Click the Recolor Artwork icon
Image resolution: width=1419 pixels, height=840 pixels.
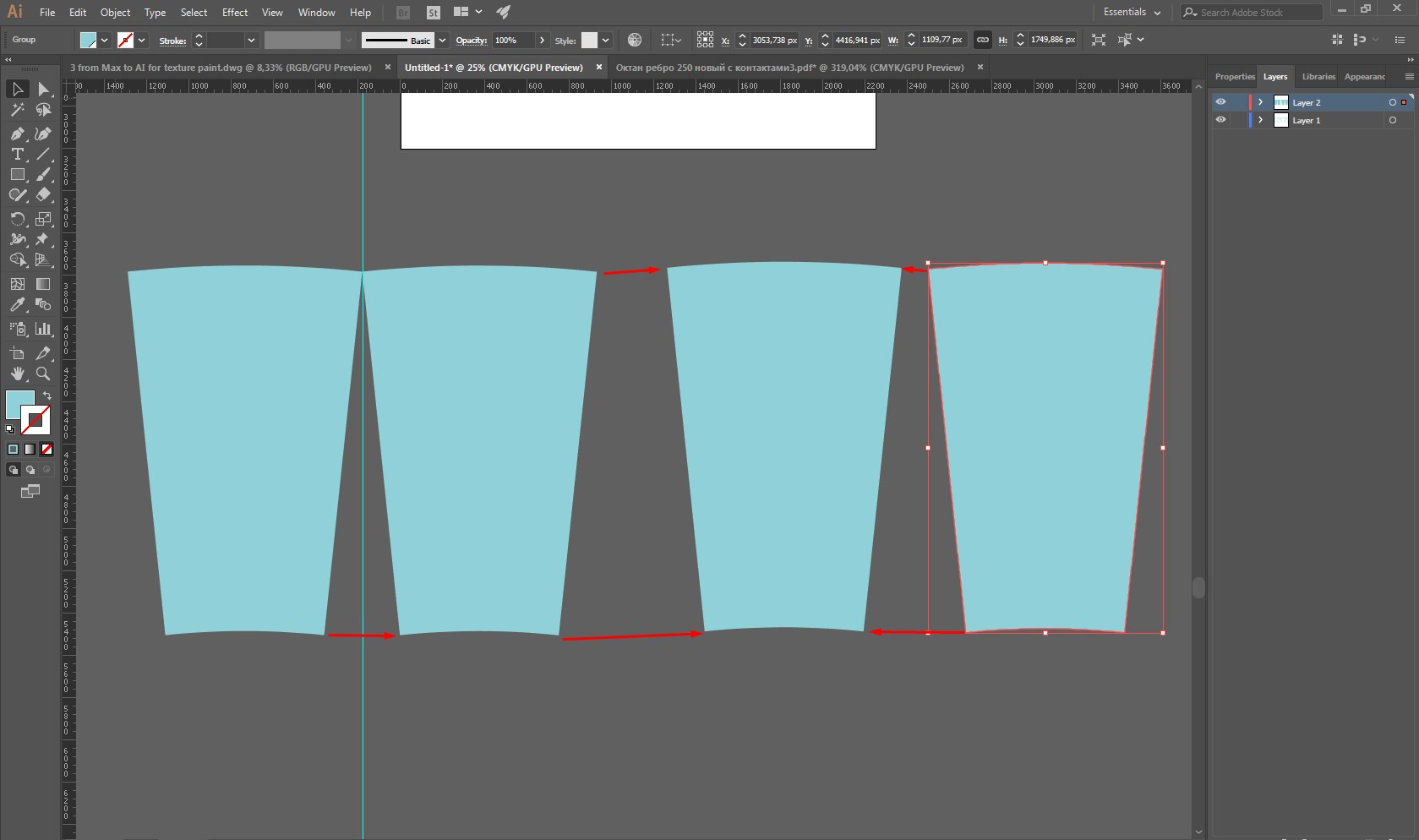(635, 40)
